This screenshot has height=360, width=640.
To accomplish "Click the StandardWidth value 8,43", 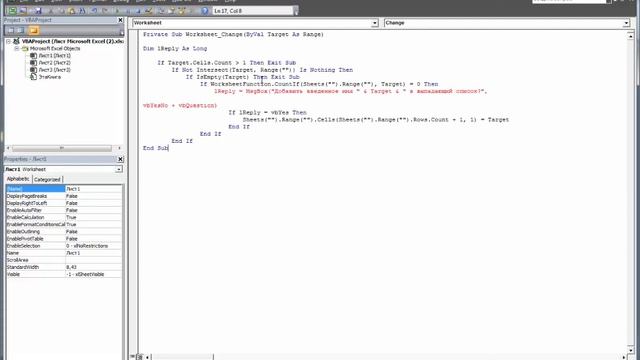I will 93,267.
